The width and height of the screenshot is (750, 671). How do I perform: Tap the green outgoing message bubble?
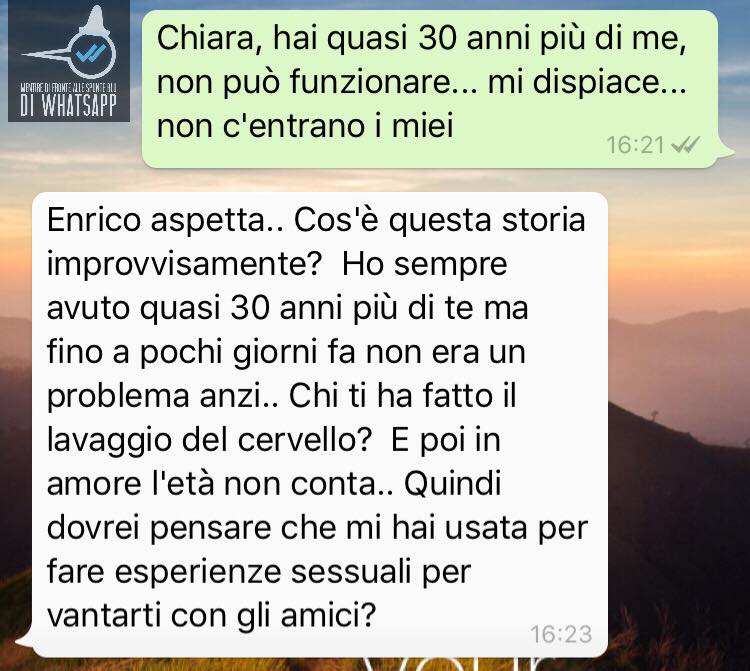[x=430, y=89]
